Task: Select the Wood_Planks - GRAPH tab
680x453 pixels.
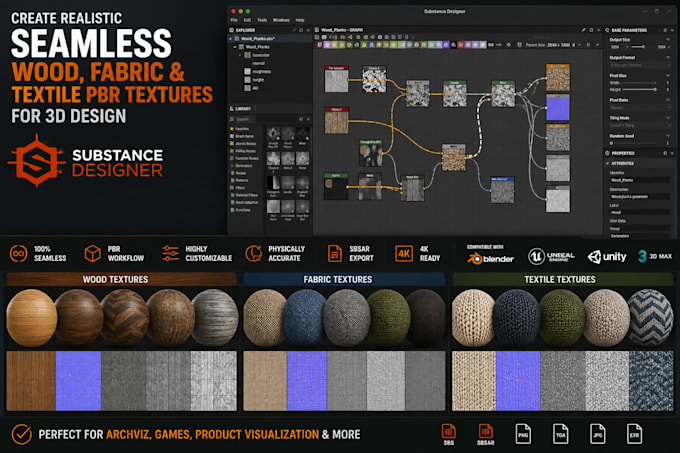Action: pos(341,30)
